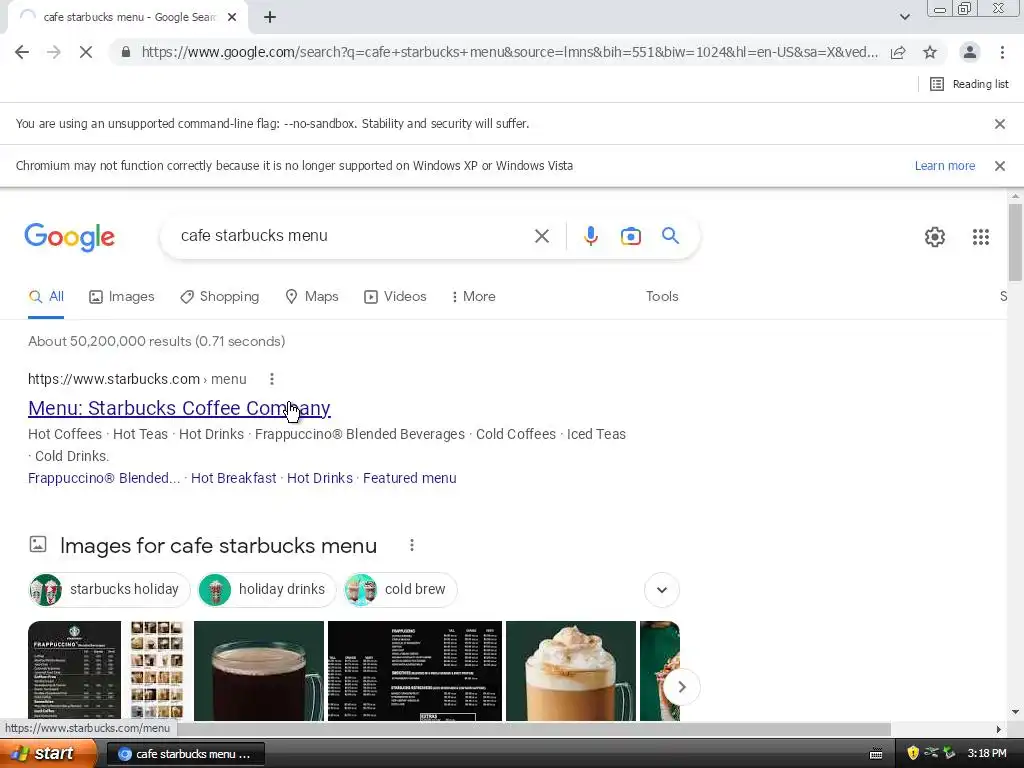This screenshot has width=1024, height=768.
Task: Open three-dot options beside starbucks.com result
Action: 272,379
